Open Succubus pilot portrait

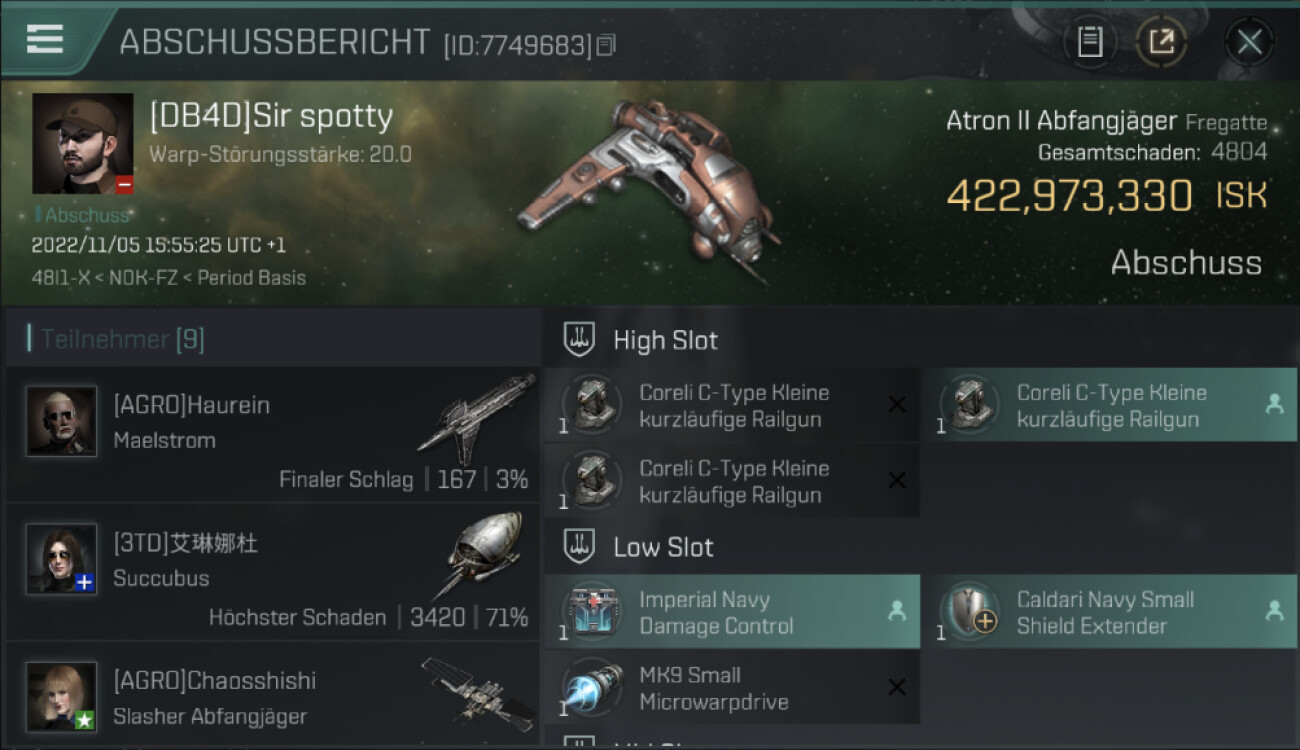pos(62,558)
